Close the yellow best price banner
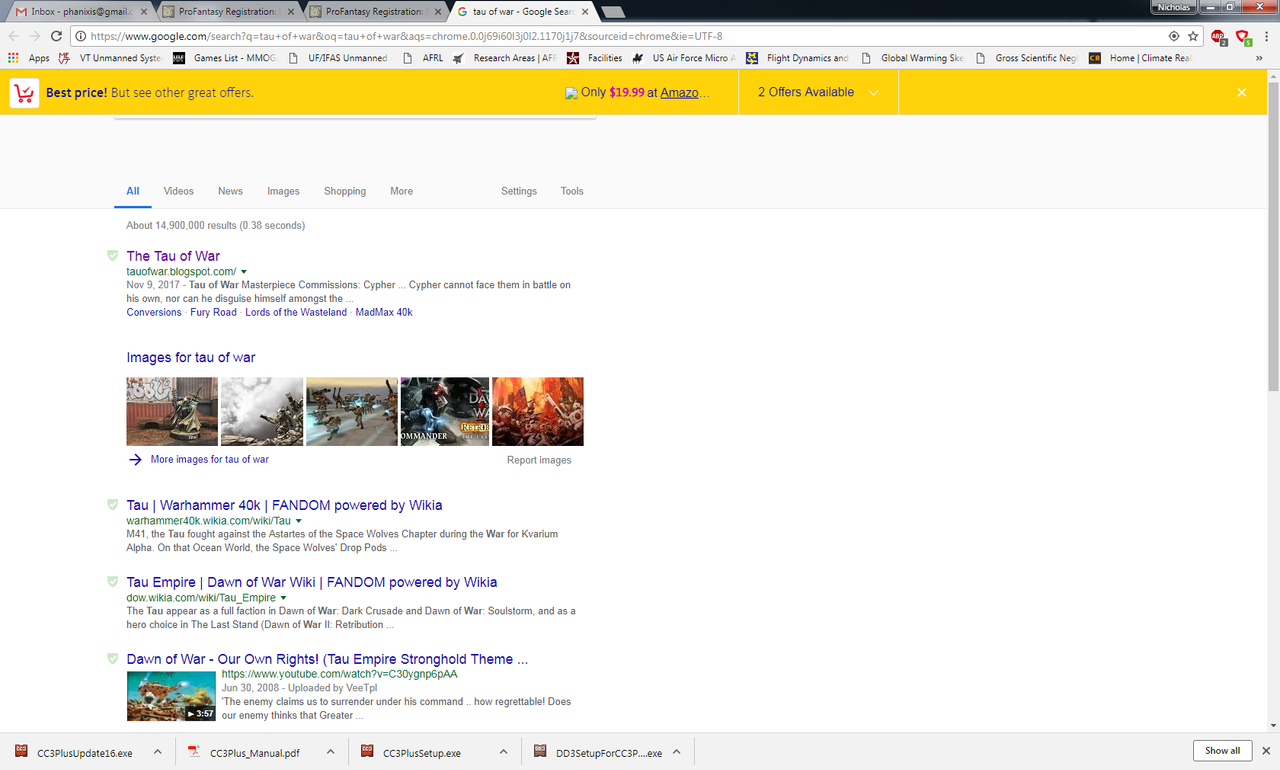 [x=1242, y=92]
